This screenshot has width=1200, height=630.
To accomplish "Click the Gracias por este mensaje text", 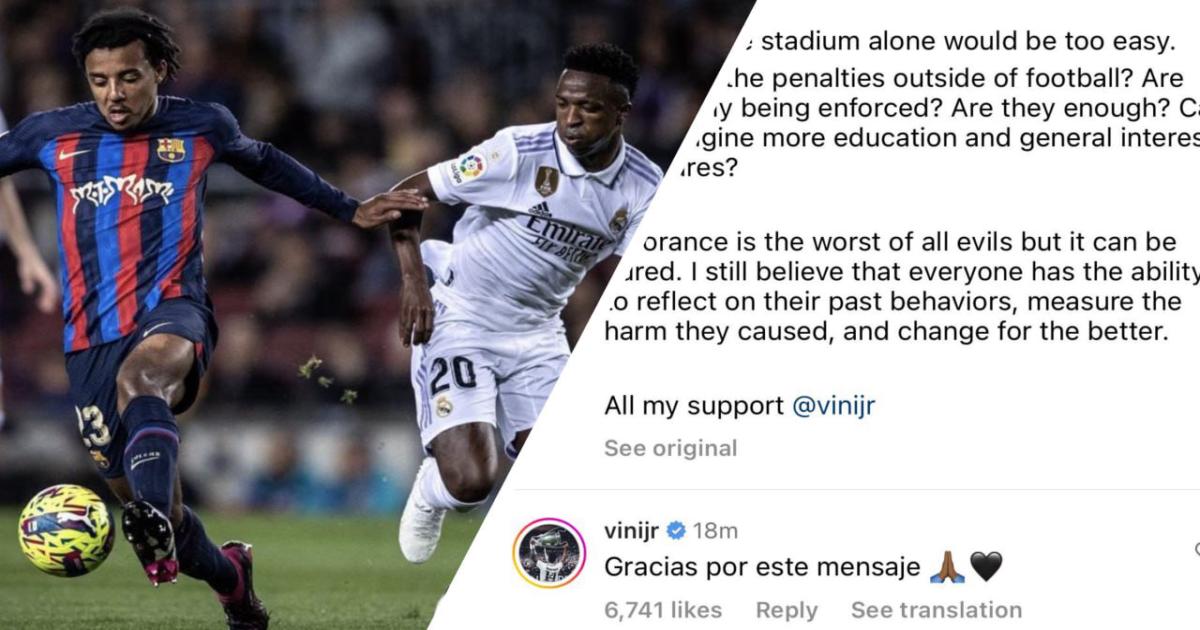I will (762, 567).
